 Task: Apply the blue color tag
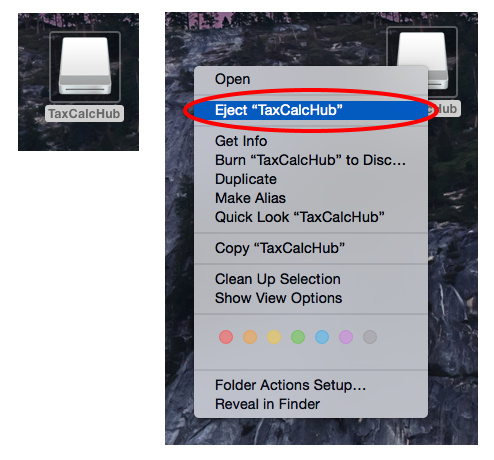point(322,337)
